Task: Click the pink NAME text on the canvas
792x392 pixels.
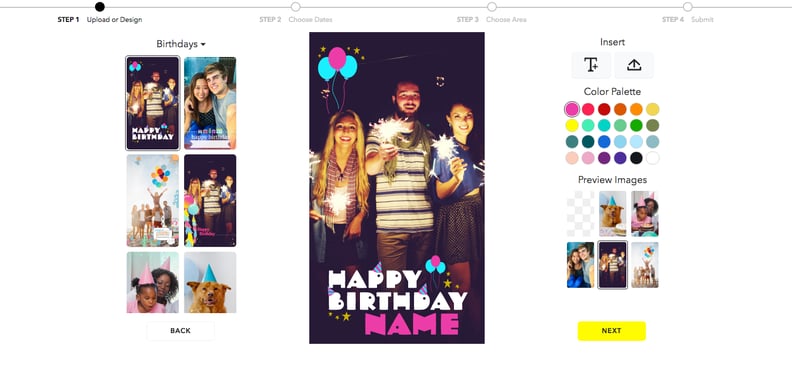Action: coord(412,324)
